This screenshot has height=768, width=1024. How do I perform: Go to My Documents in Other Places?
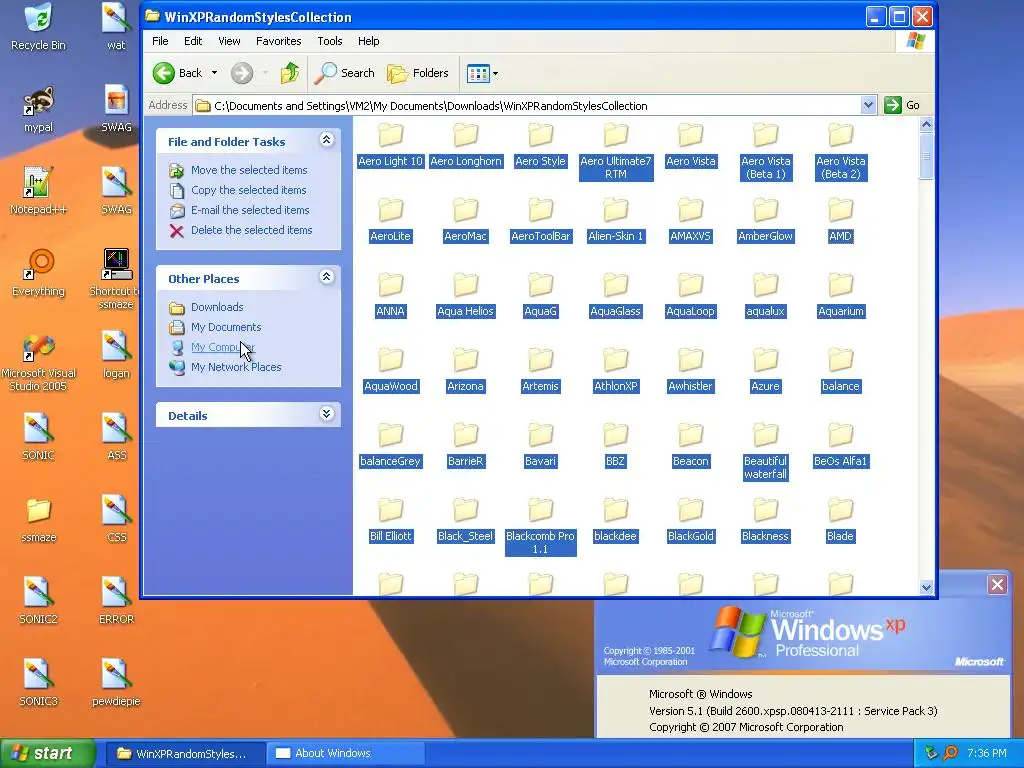226,327
